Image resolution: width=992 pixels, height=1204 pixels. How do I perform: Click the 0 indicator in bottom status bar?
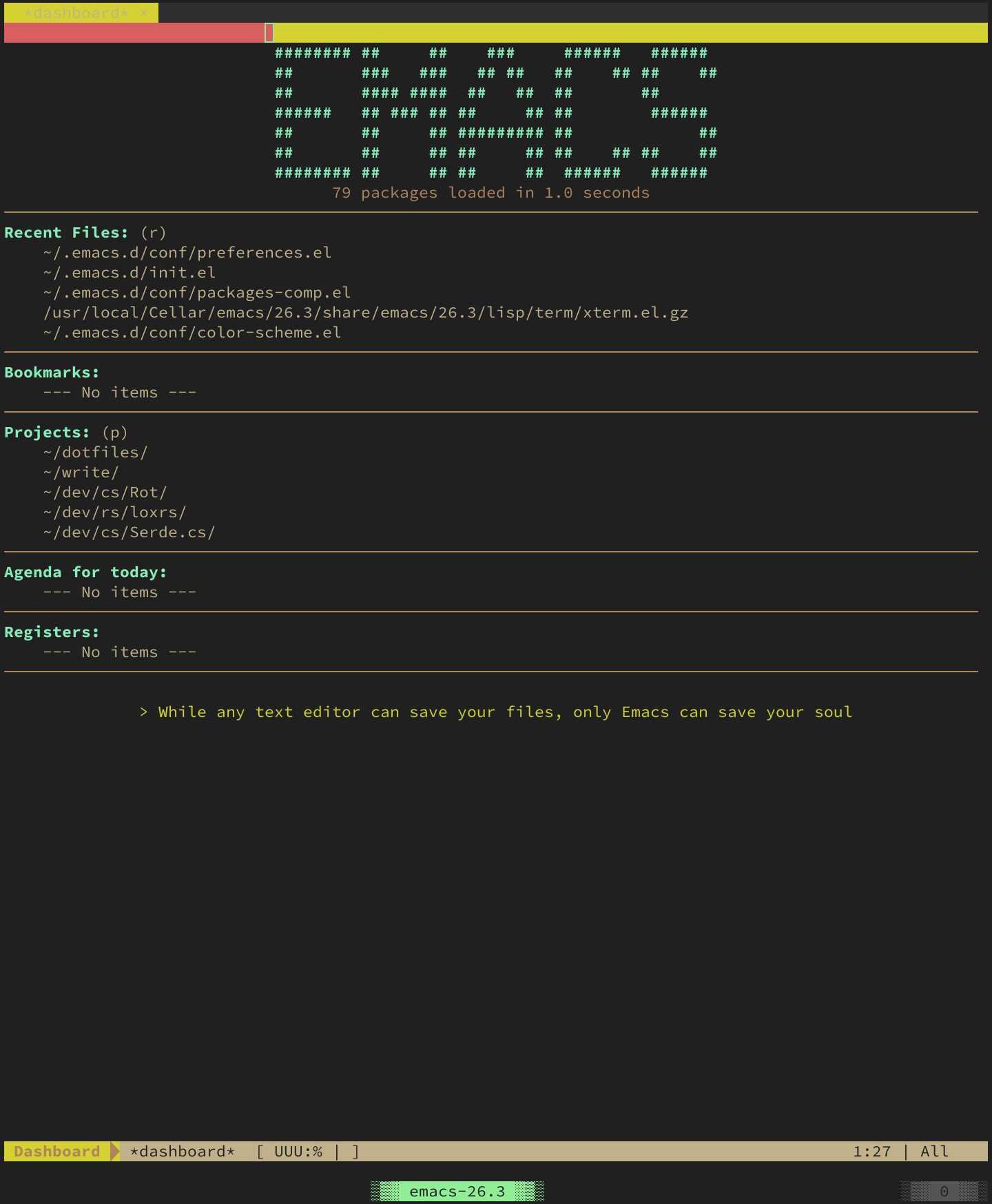click(x=944, y=1192)
